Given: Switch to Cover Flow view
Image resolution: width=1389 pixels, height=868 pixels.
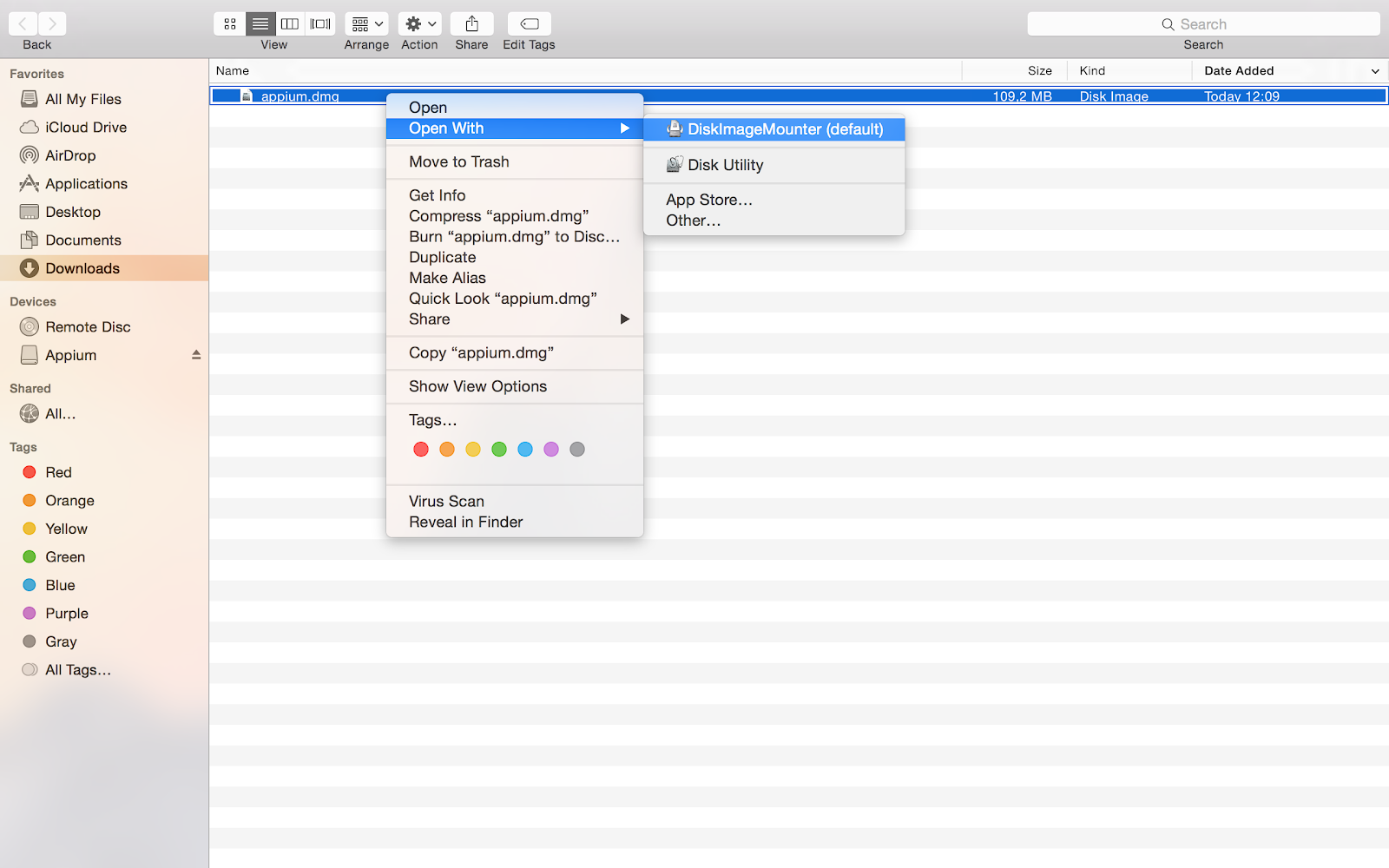Looking at the screenshot, I should click(320, 23).
